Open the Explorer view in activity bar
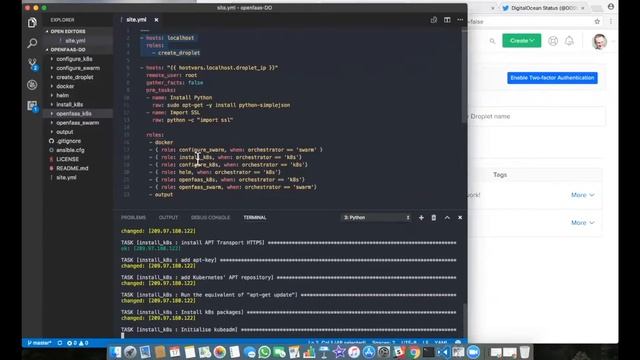640x360 pixels. (32, 22)
